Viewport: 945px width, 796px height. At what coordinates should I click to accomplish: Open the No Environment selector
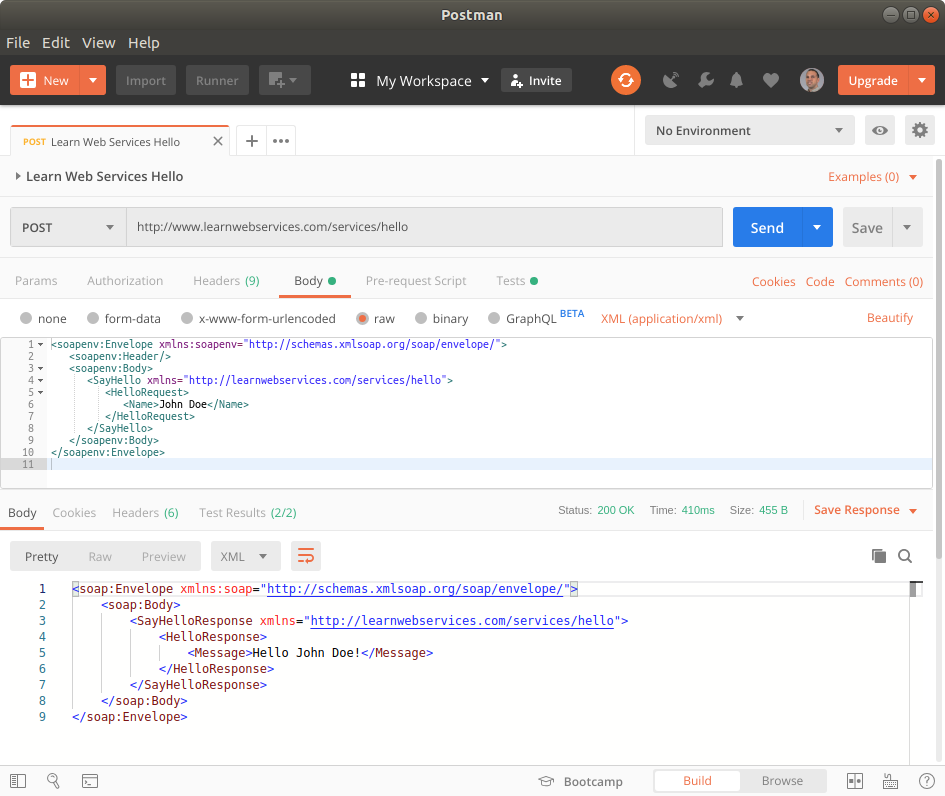pyautogui.click(x=750, y=130)
